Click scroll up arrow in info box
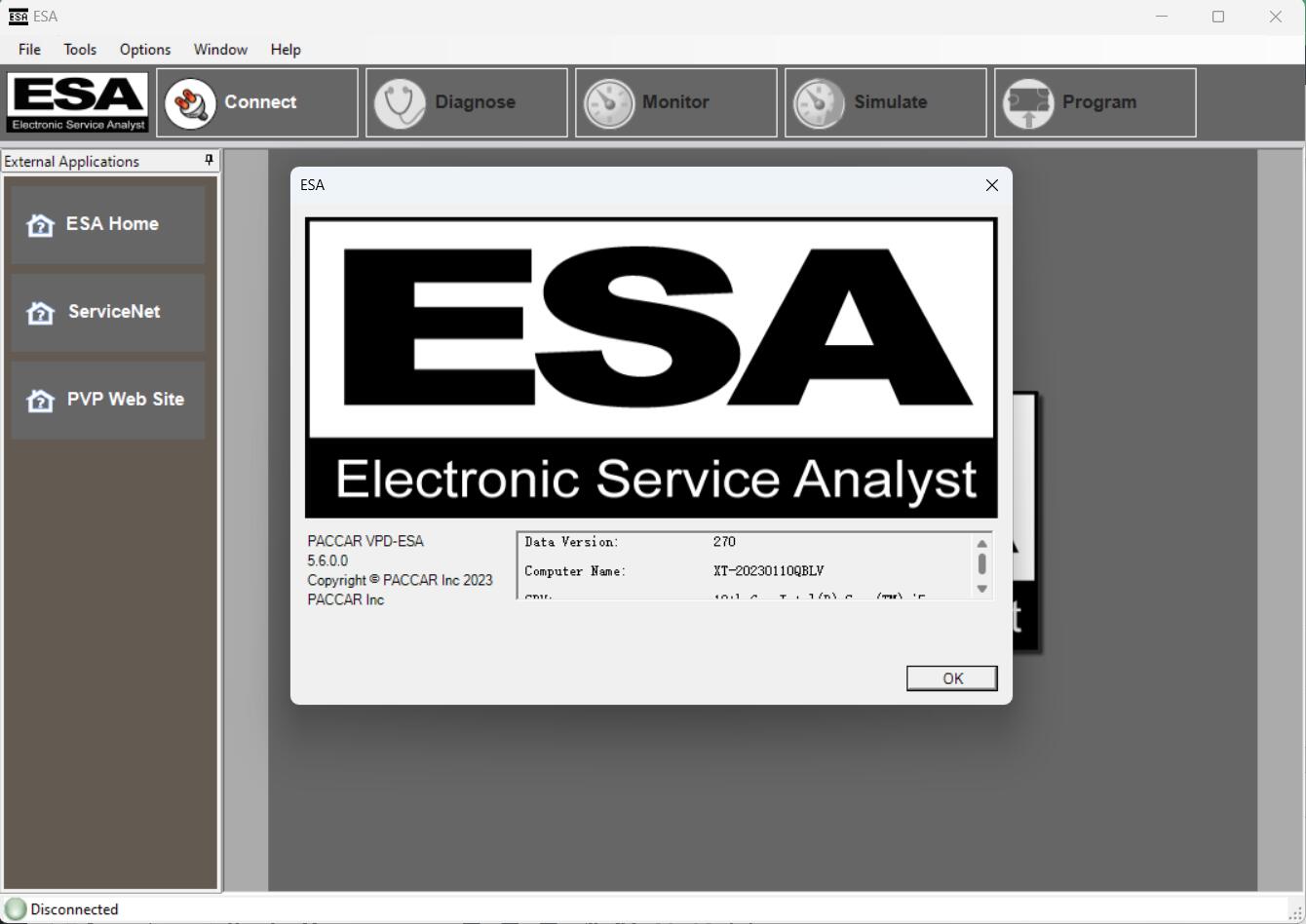 click(x=981, y=544)
